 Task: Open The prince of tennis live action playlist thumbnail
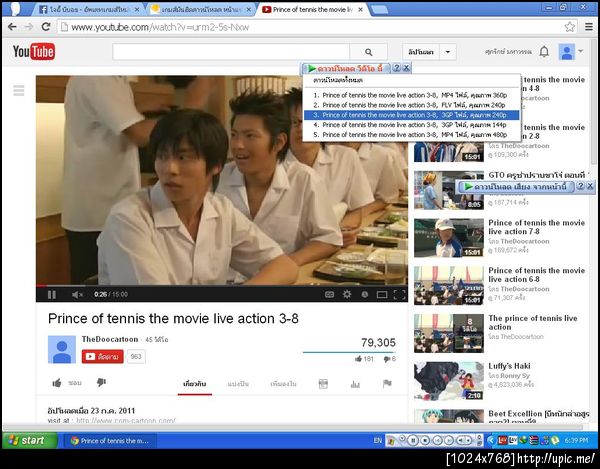pos(449,333)
